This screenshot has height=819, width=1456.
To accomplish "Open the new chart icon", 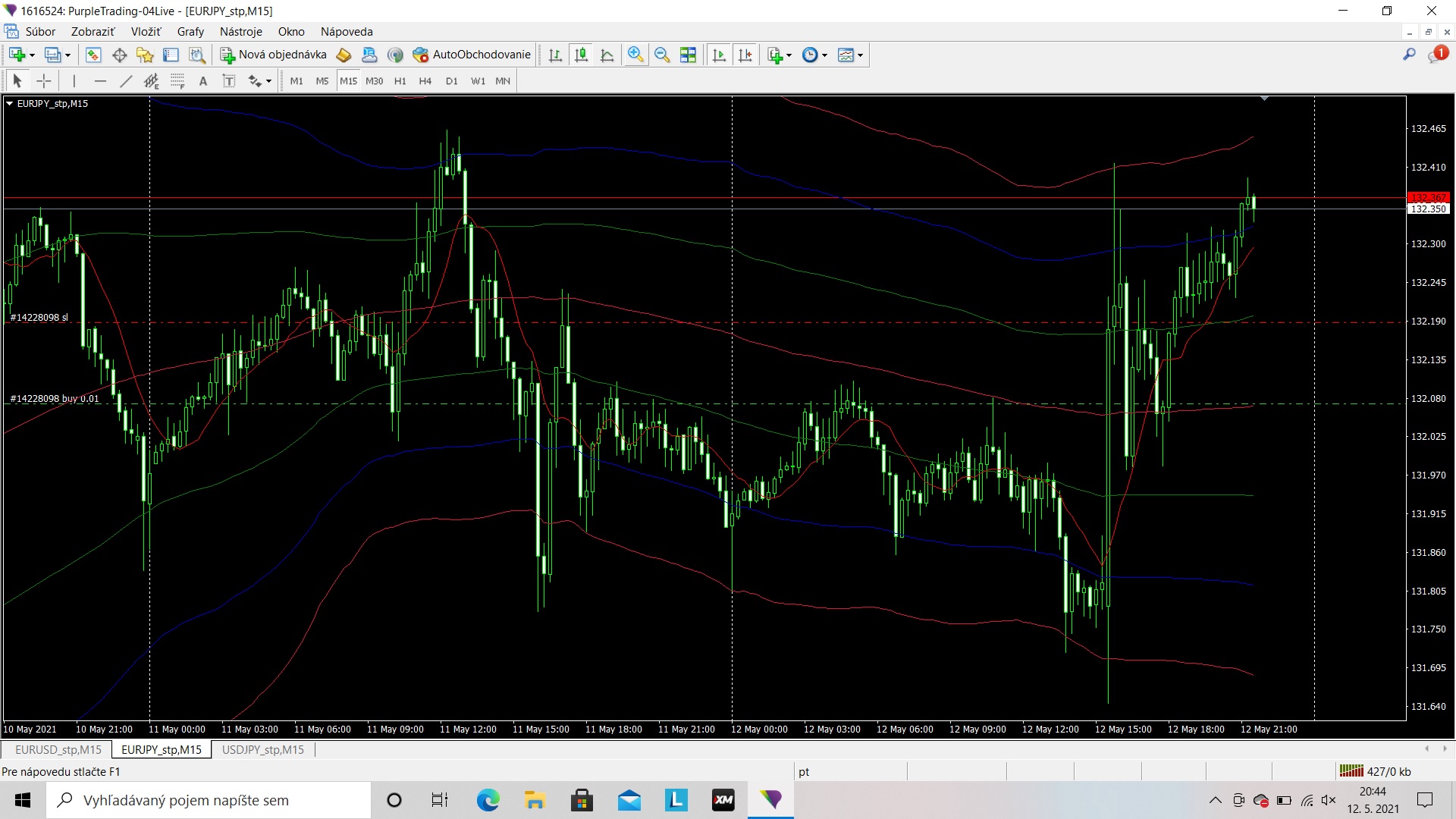I will 17,55.
